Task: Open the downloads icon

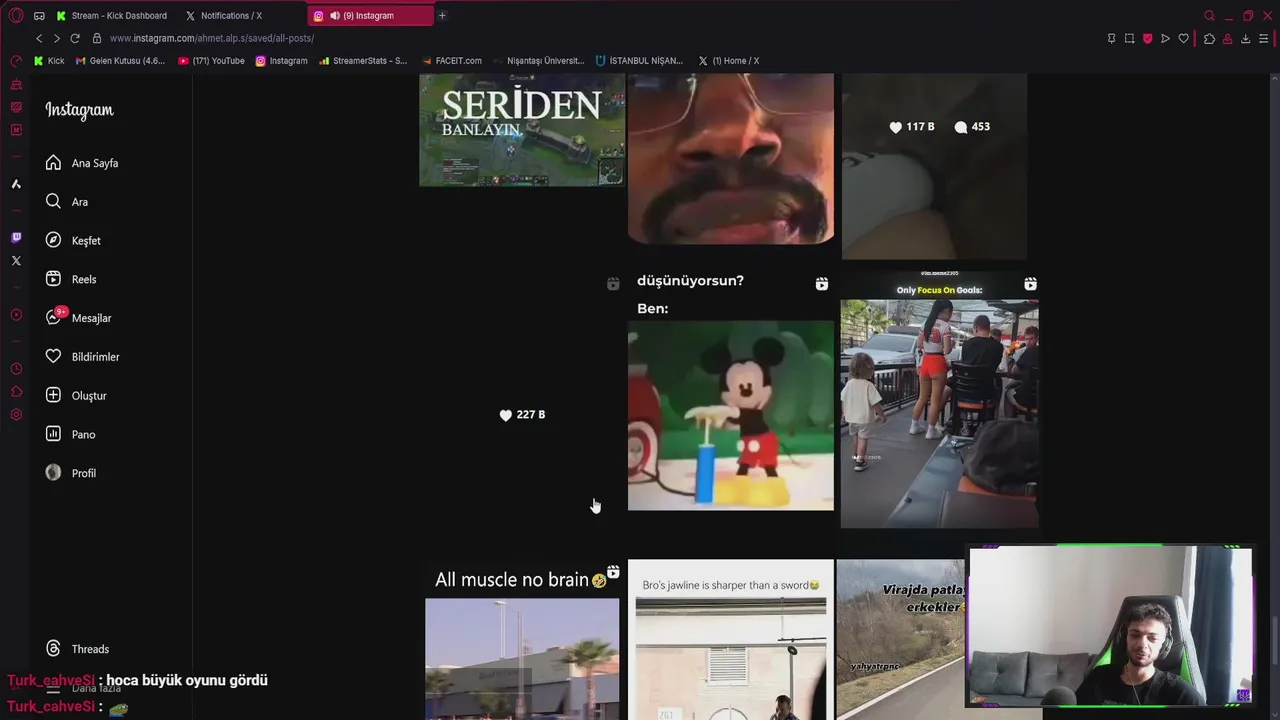Action: click(x=1245, y=38)
